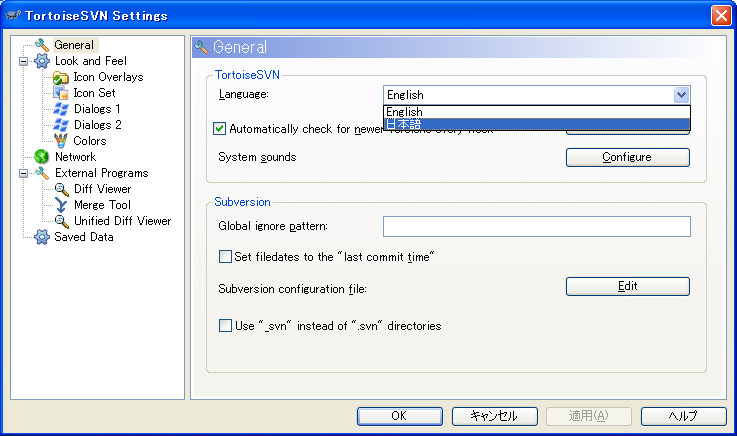Viewport: 737px width, 436px height.
Task: Click the Network globe icon
Action: click(42, 157)
